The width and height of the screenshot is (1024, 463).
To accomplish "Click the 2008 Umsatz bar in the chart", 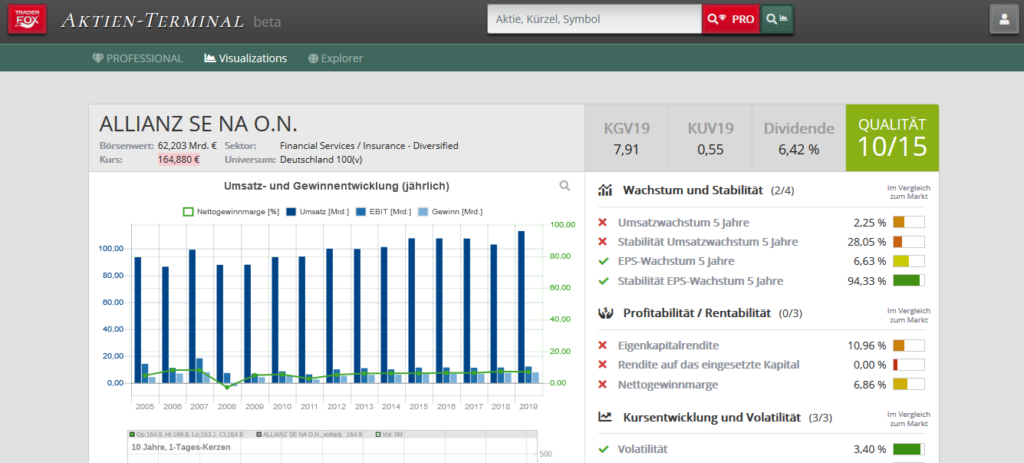I will click(220, 324).
